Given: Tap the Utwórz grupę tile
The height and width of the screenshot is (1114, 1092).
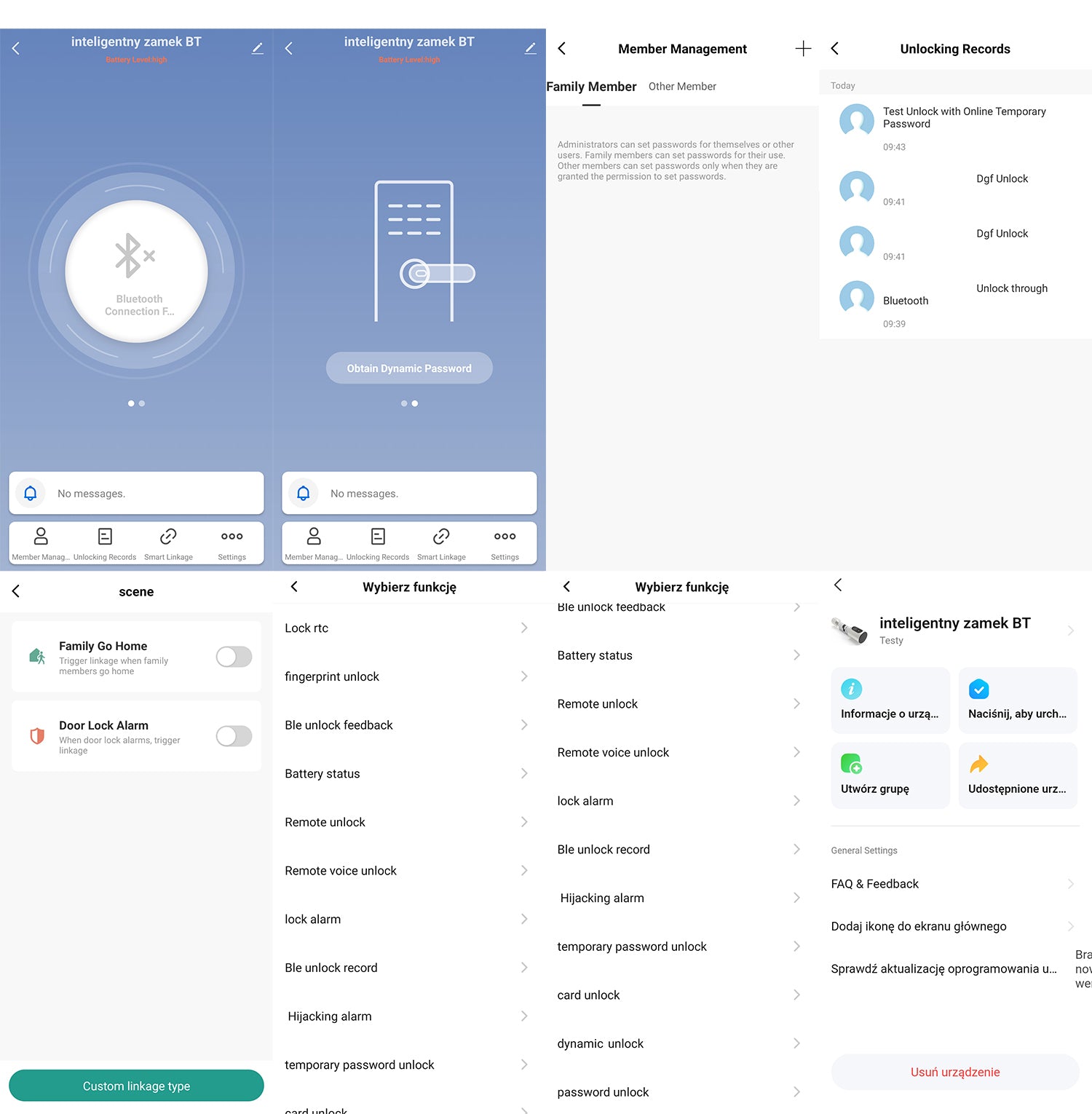Looking at the screenshot, I should tap(890, 775).
